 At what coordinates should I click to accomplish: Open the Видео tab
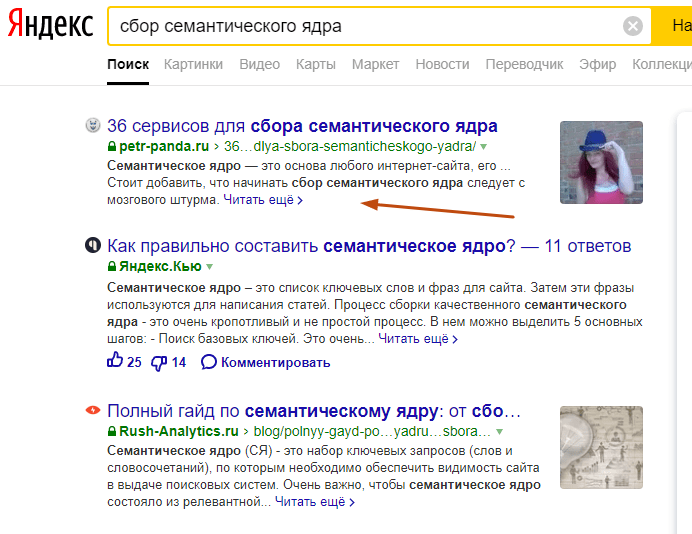[x=260, y=64]
